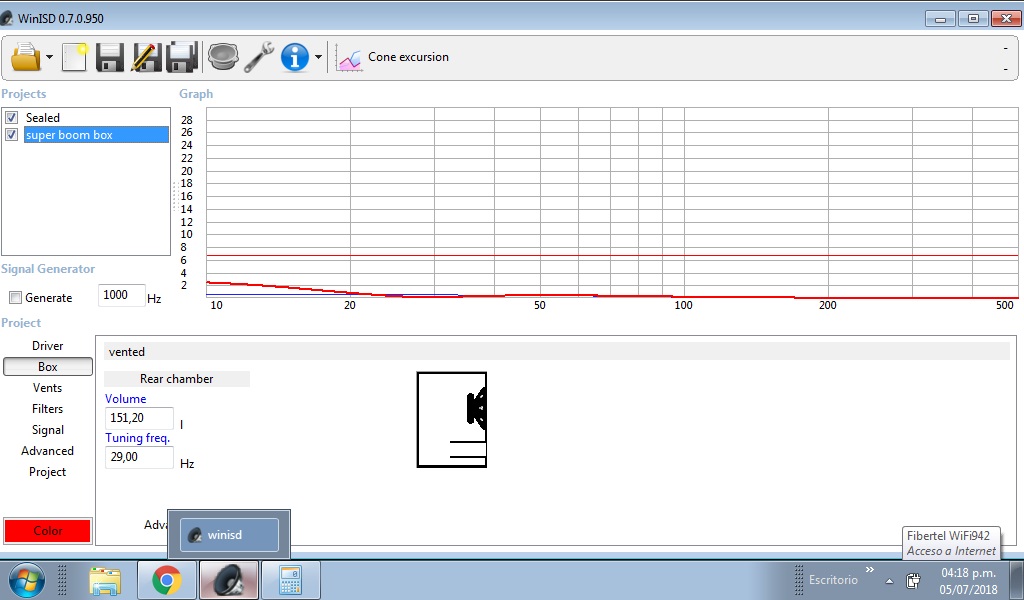The height and width of the screenshot is (600, 1024).
Task: Click the network tray icon
Action: (x=913, y=580)
